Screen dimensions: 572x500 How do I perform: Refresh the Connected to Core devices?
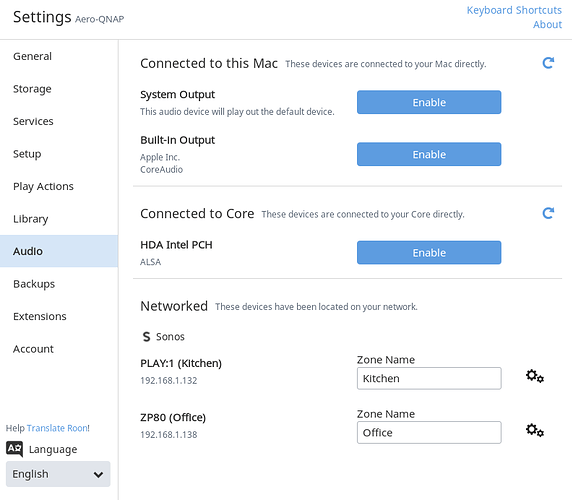[x=548, y=213]
